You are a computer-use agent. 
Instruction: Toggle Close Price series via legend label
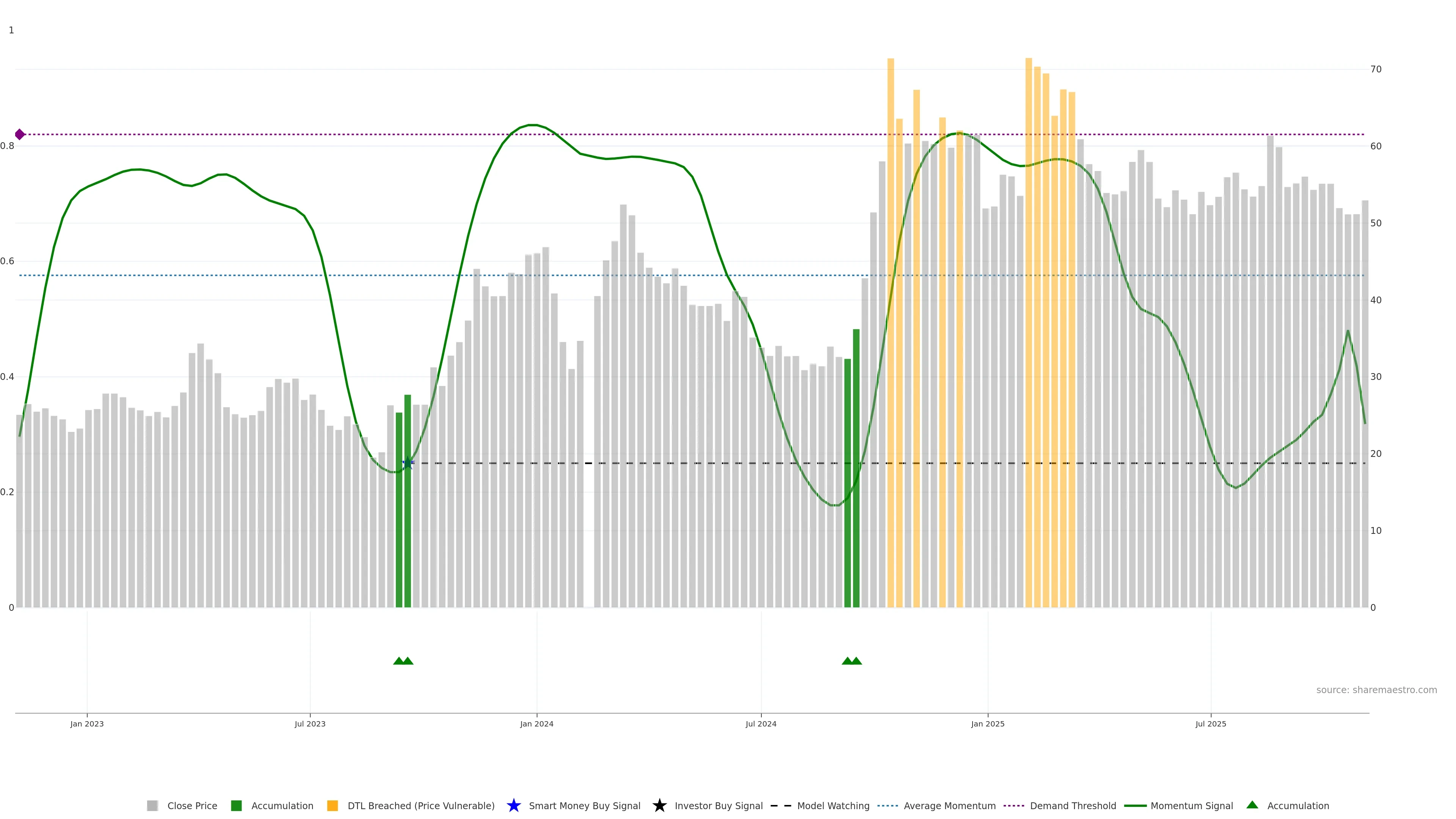click(x=192, y=806)
